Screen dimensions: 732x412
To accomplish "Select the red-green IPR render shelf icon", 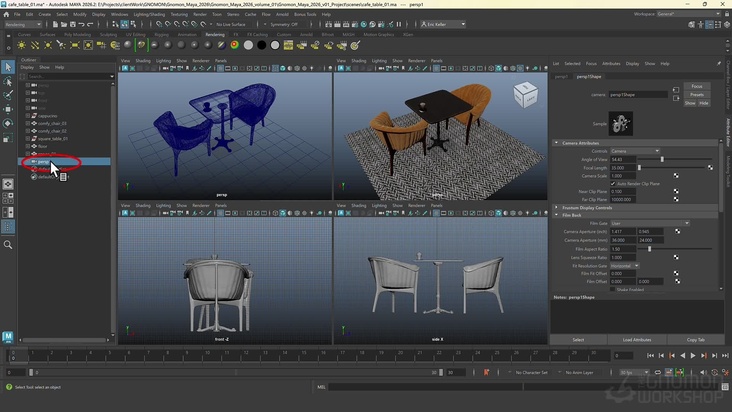I will click(234, 44).
